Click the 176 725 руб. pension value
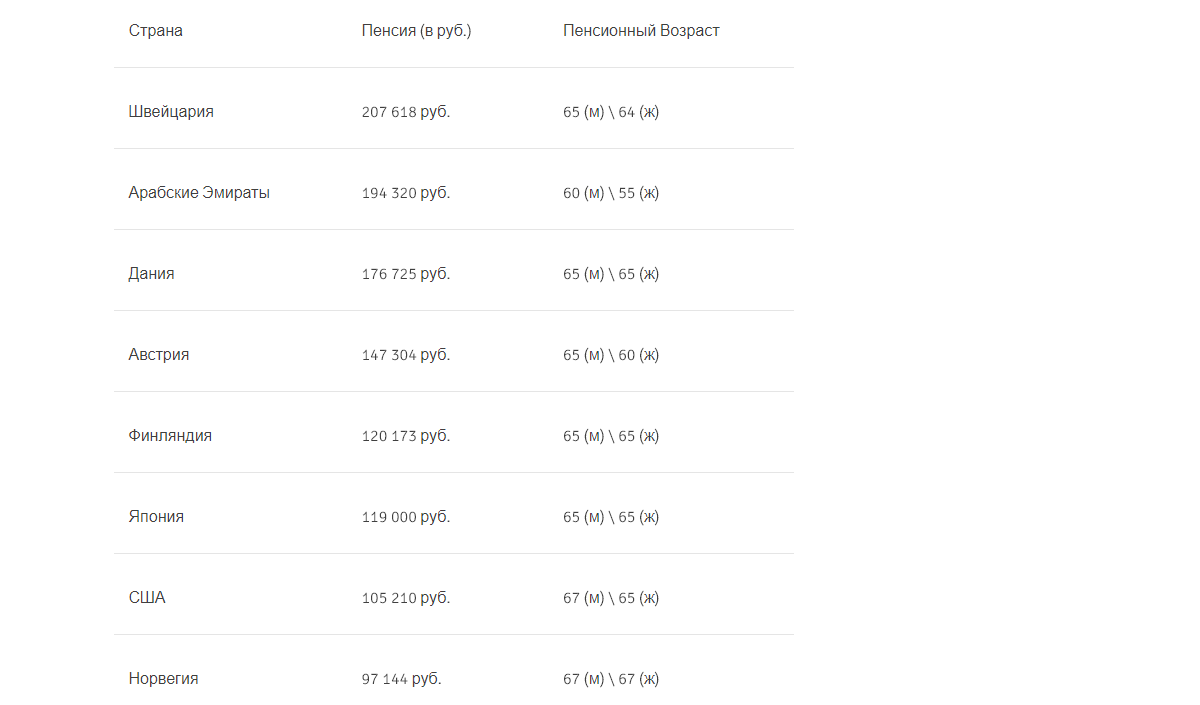The image size is (1200, 705). tap(406, 274)
